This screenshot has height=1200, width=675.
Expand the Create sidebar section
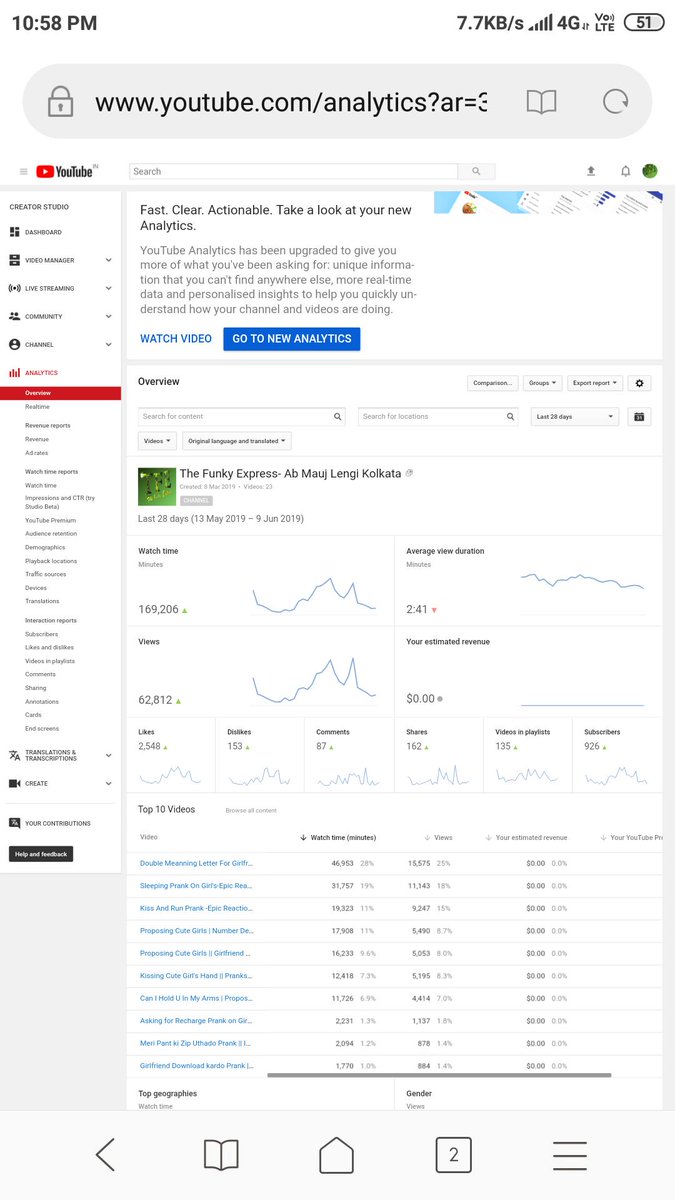click(108, 783)
